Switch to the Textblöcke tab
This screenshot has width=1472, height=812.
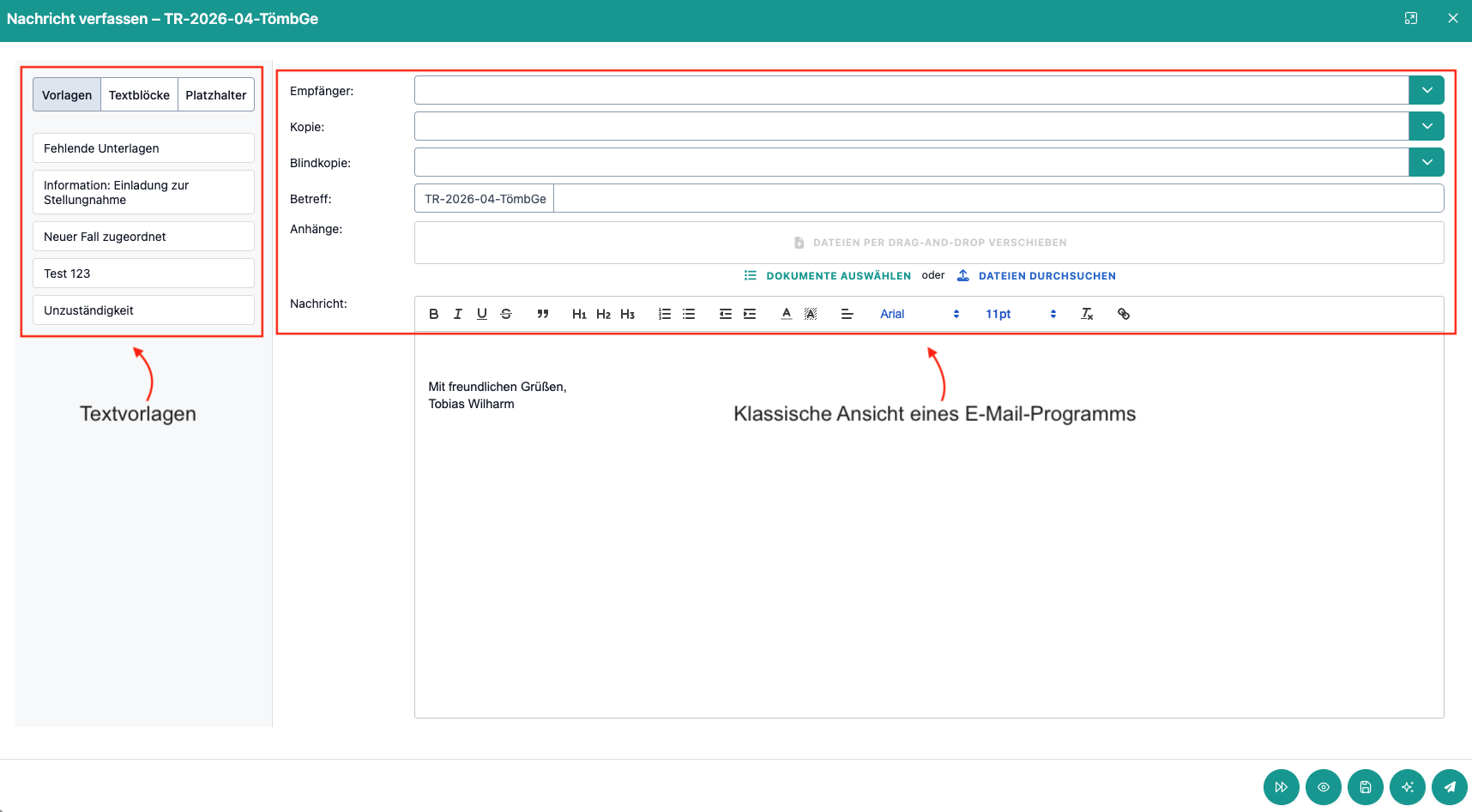click(x=139, y=95)
